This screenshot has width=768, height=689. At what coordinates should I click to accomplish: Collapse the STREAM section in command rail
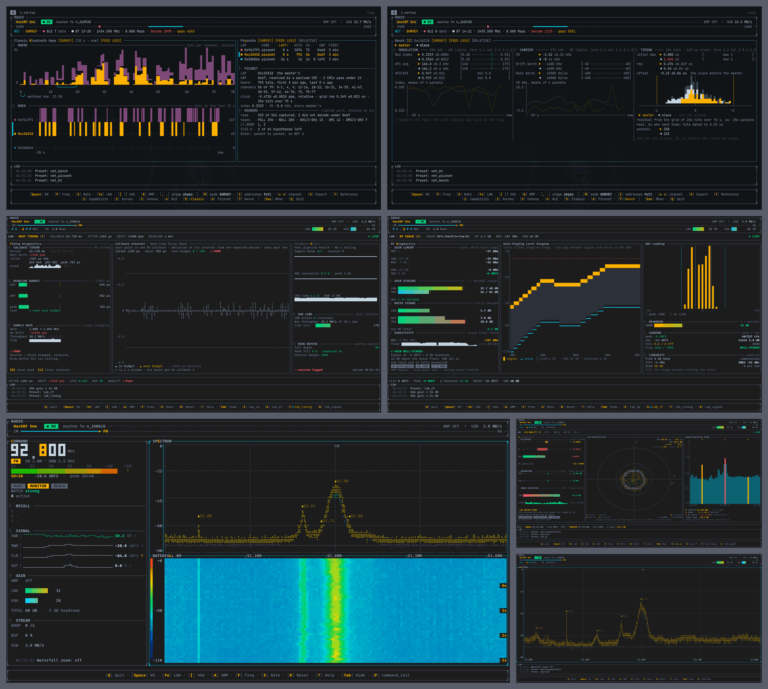coord(22,620)
